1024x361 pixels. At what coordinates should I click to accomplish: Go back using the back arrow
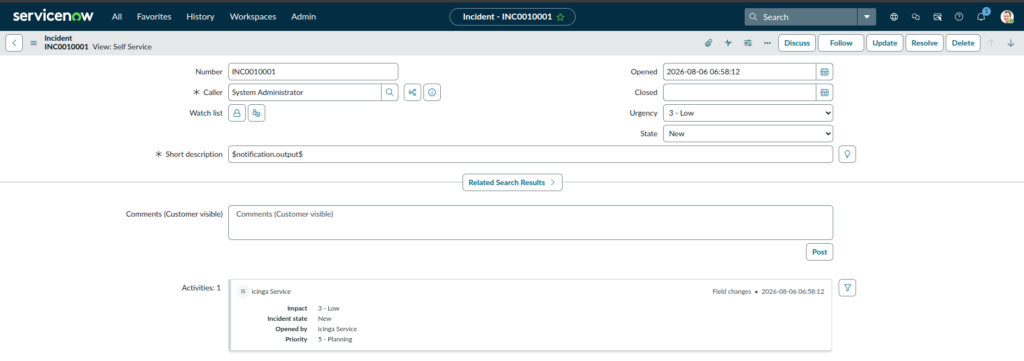[14, 43]
